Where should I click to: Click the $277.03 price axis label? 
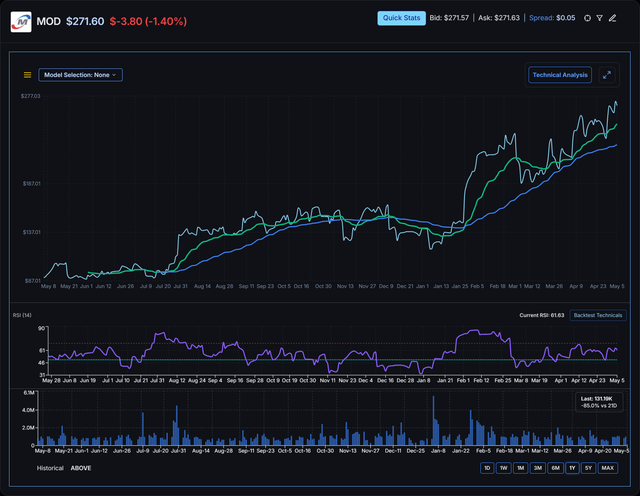(31, 96)
